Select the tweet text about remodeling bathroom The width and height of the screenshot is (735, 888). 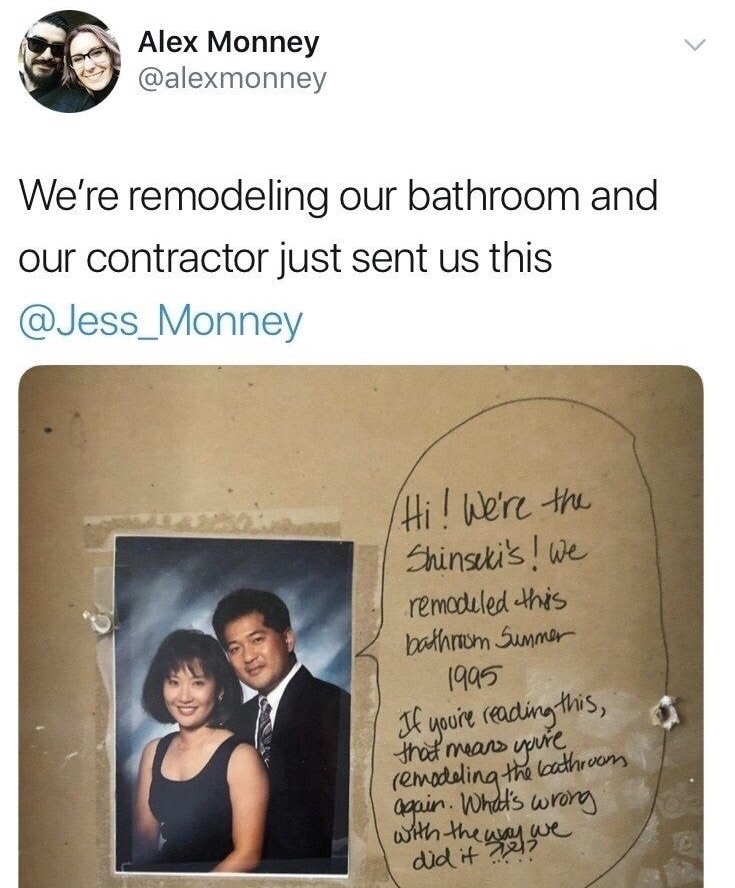pos(339,227)
